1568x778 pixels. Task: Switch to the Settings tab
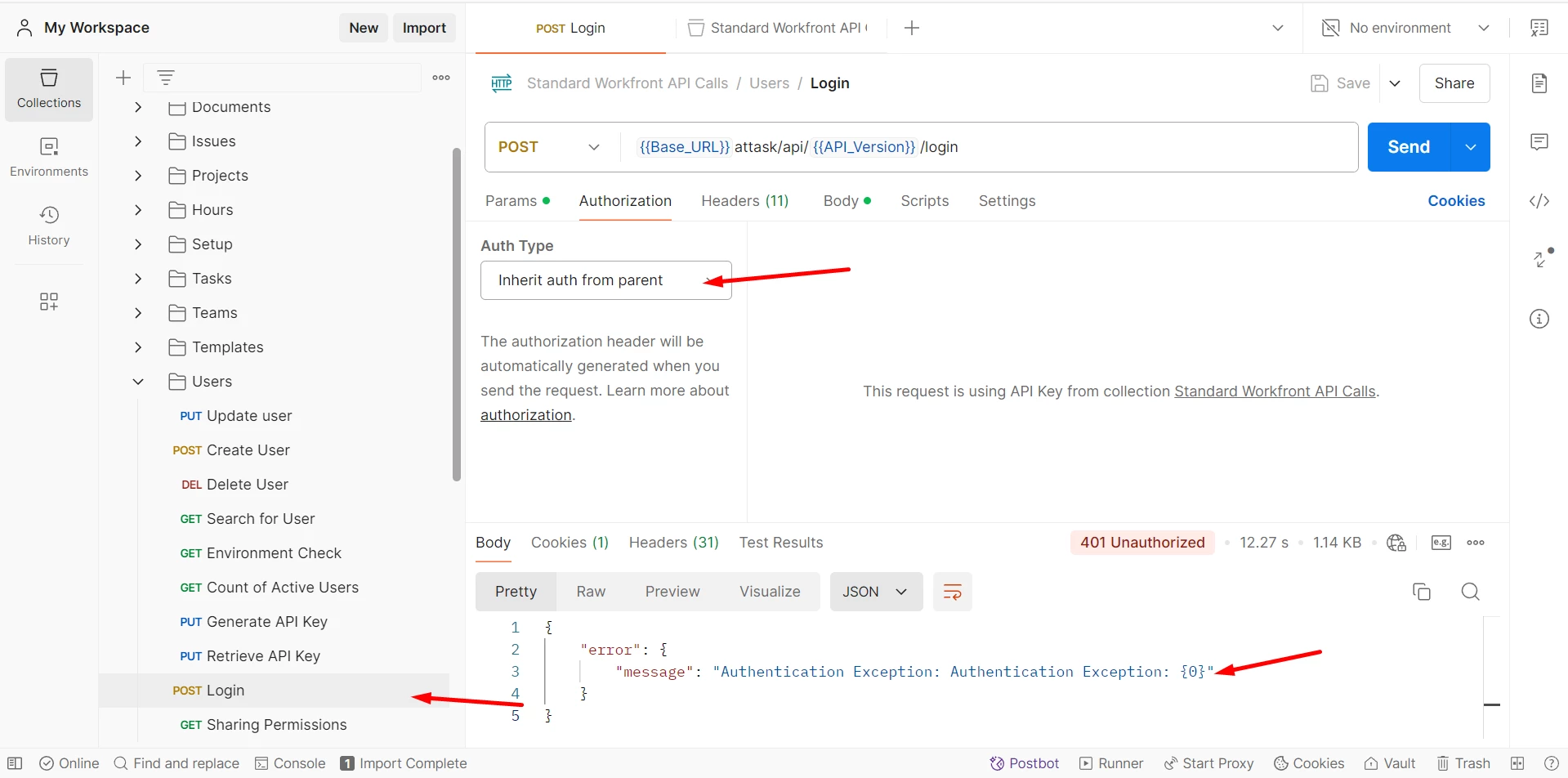click(x=1007, y=201)
